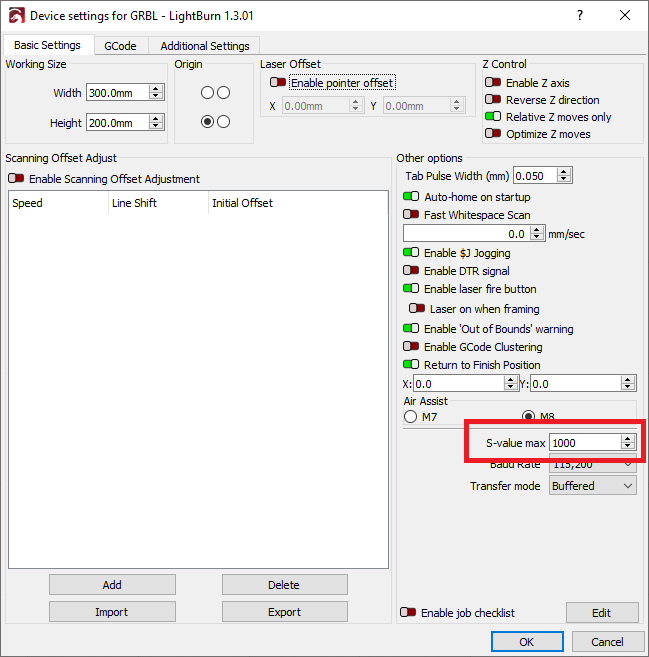Viewport: 649px width, 657px height.
Task: Click the Speed column header
Action: [x=28, y=203]
